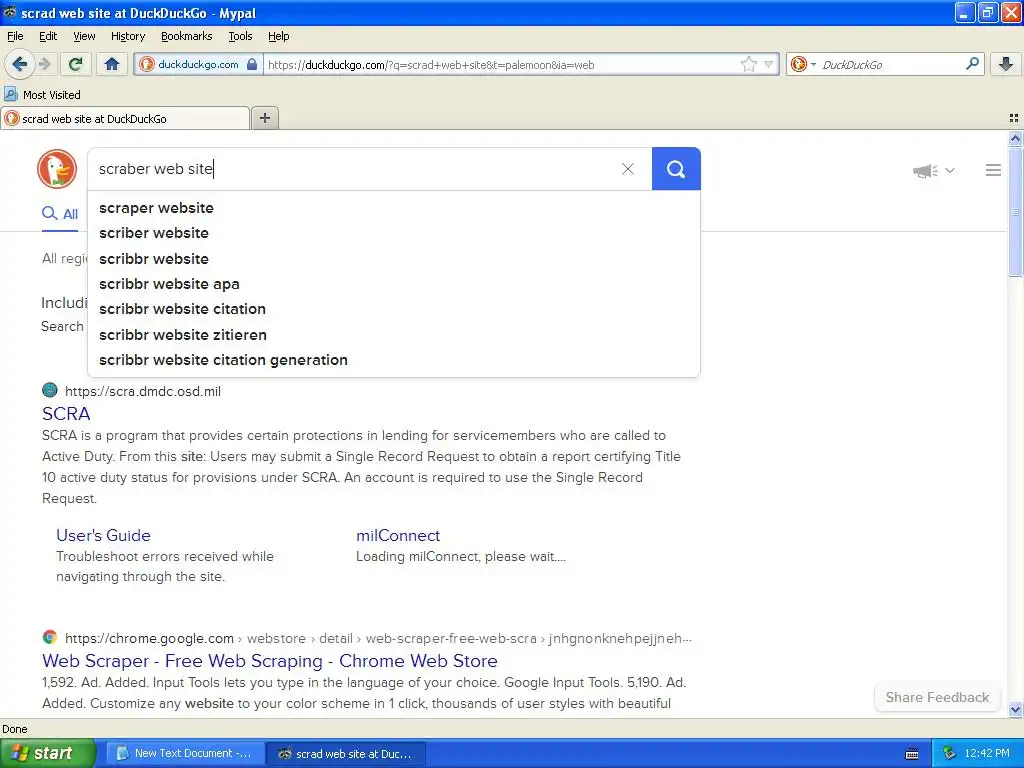
Task: Click the vertical scrollbar thumb
Action: [1015, 212]
